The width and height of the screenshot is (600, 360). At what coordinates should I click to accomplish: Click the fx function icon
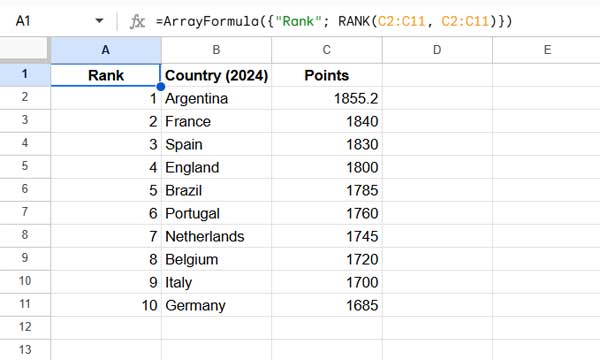click(137, 21)
